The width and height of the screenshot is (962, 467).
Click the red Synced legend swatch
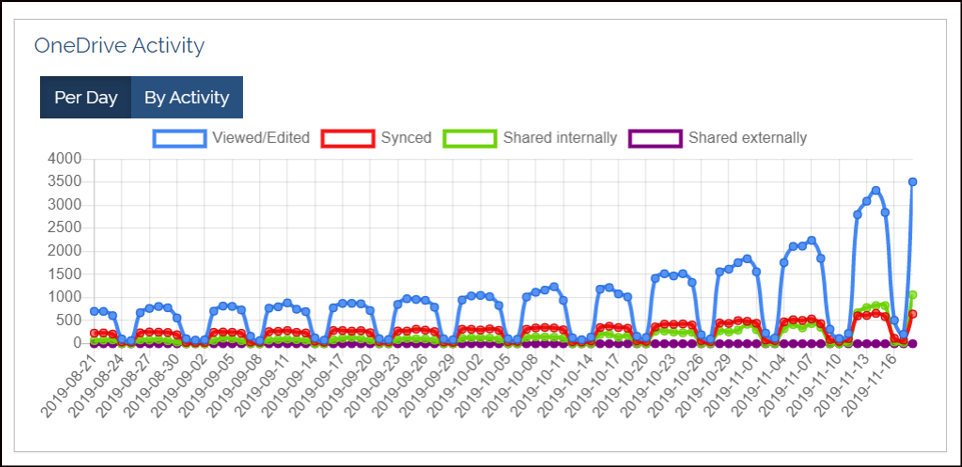pos(347,138)
